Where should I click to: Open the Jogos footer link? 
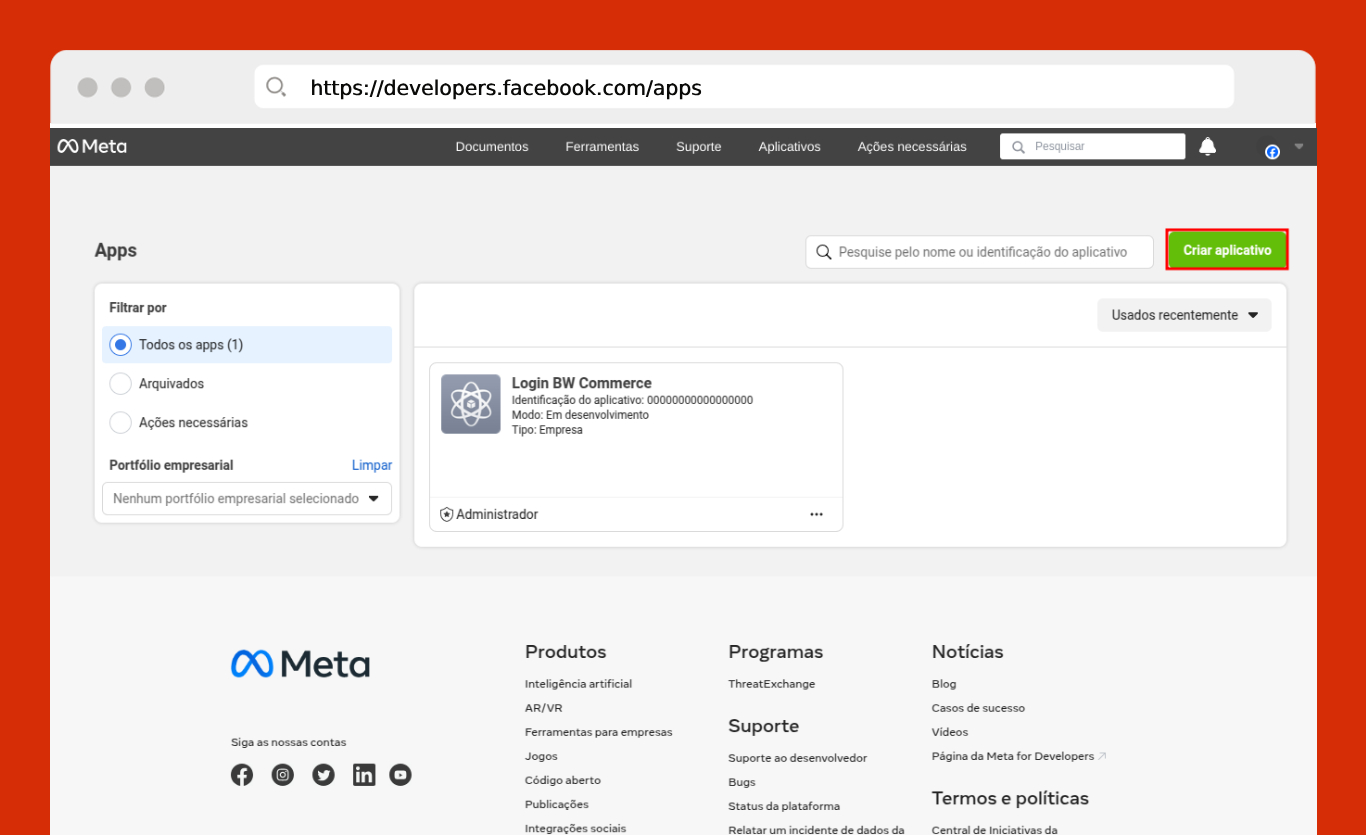coord(541,756)
